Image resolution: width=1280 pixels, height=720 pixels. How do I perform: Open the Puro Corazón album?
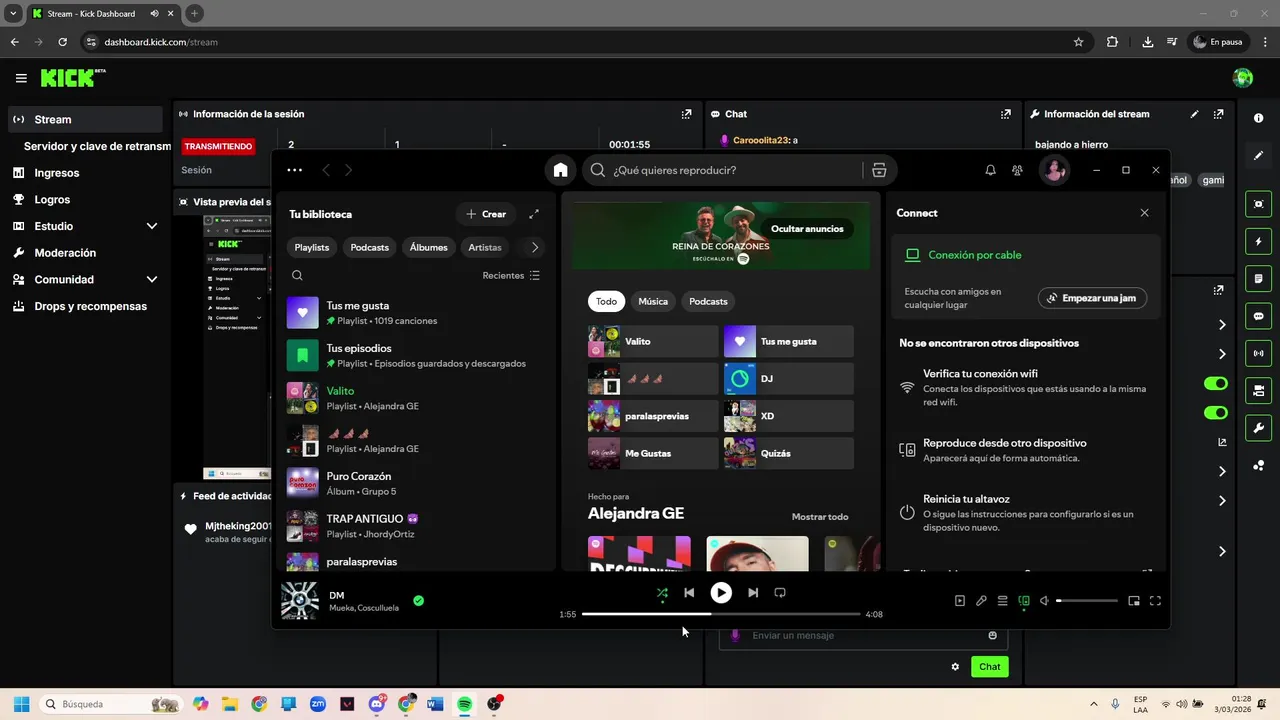[x=415, y=483]
